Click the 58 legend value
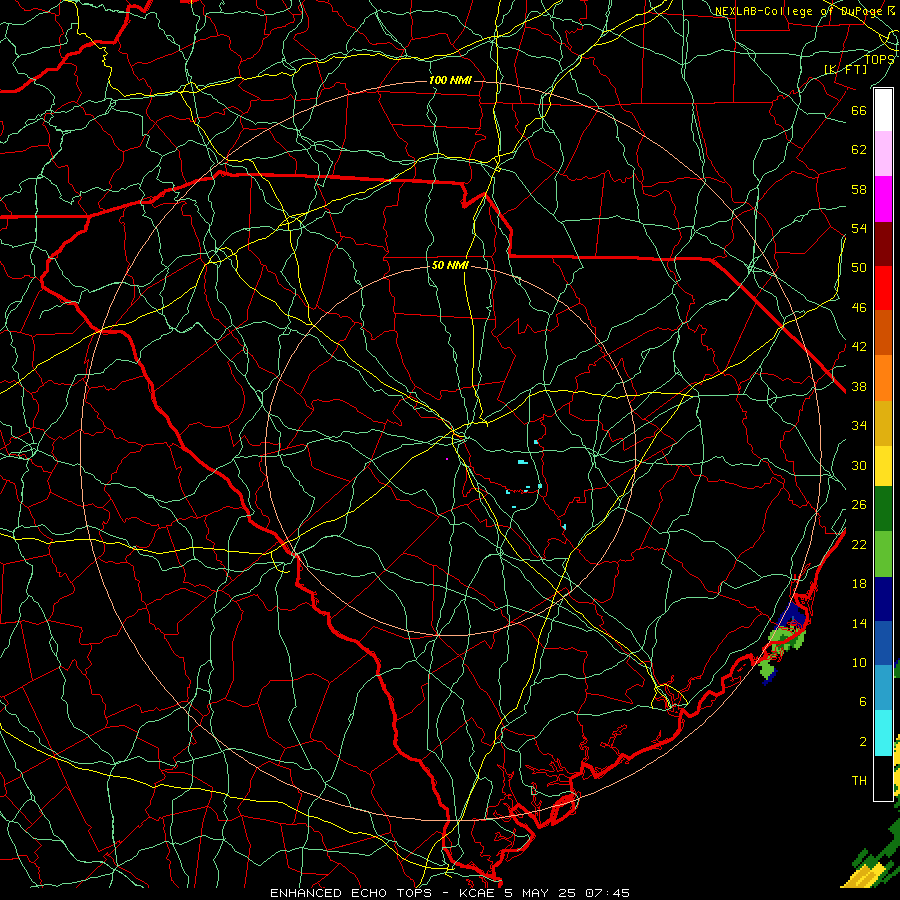Screen dimensions: 900x900 click(x=859, y=189)
